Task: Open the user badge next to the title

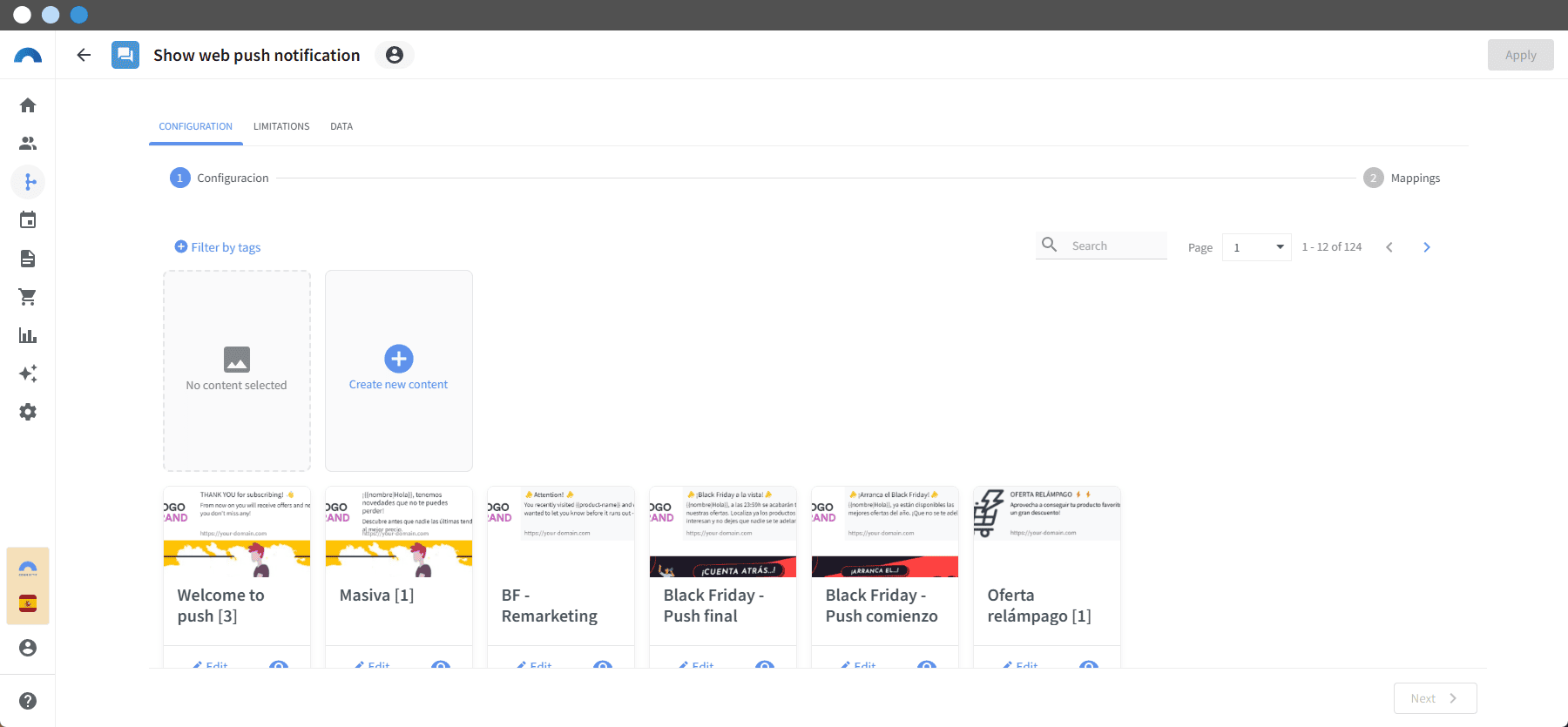Action: click(395, 55)
